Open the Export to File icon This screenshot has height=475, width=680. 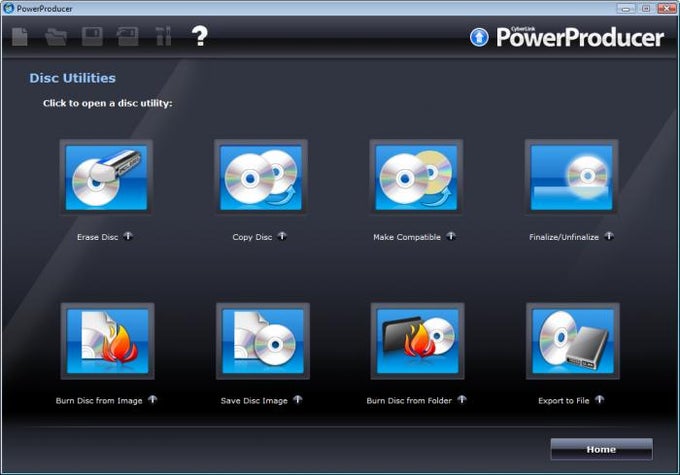tap(573, 341)
